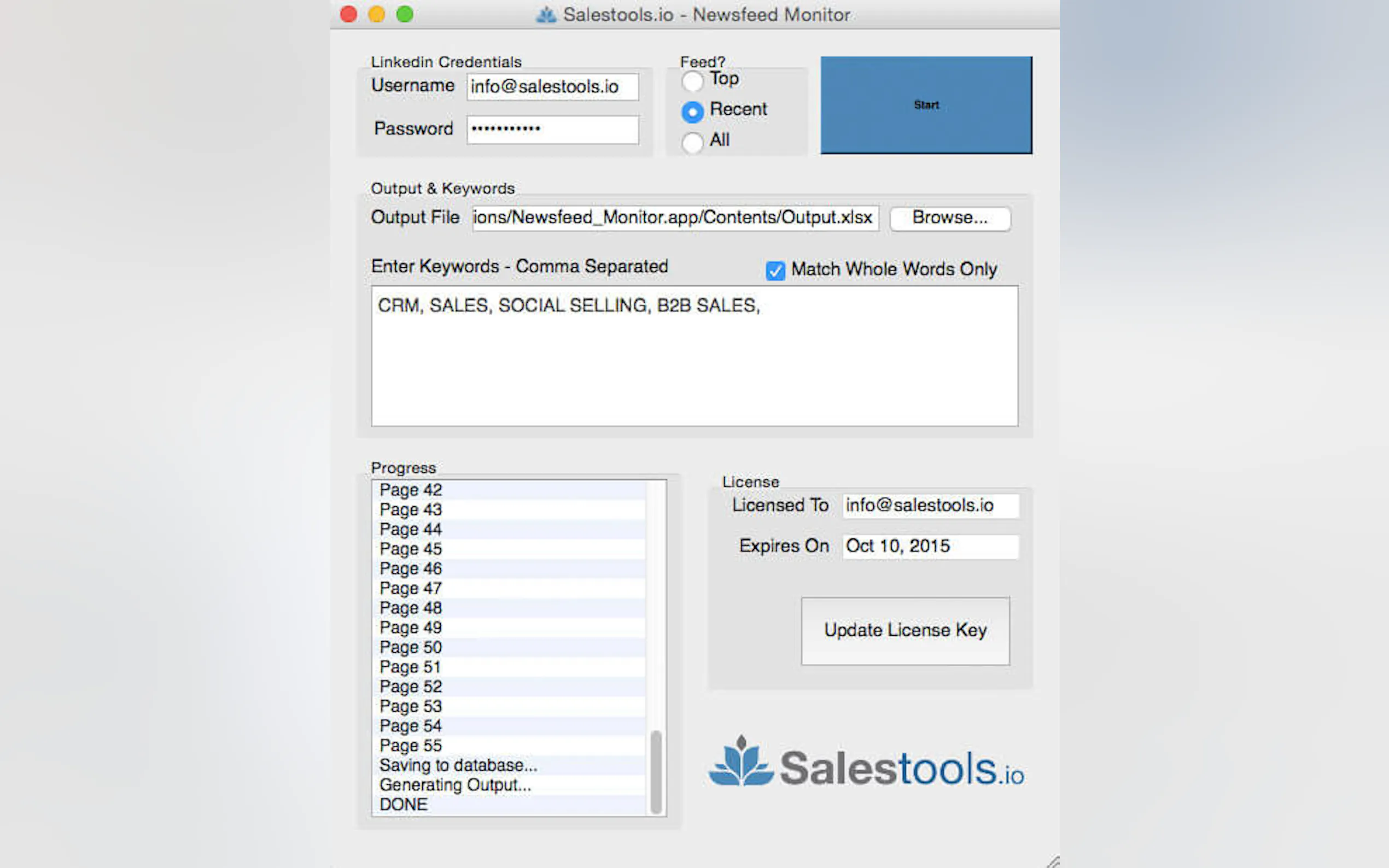Click the yellow minimize window button
The width and height of the screenshot is (1389, 868).
pos(377,14)
